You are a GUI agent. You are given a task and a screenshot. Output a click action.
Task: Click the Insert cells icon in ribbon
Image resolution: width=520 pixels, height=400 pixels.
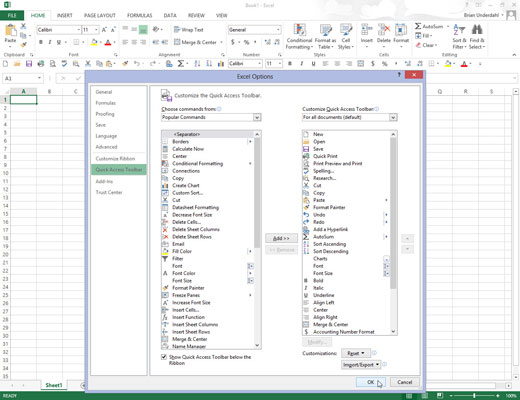click(366, 30)
